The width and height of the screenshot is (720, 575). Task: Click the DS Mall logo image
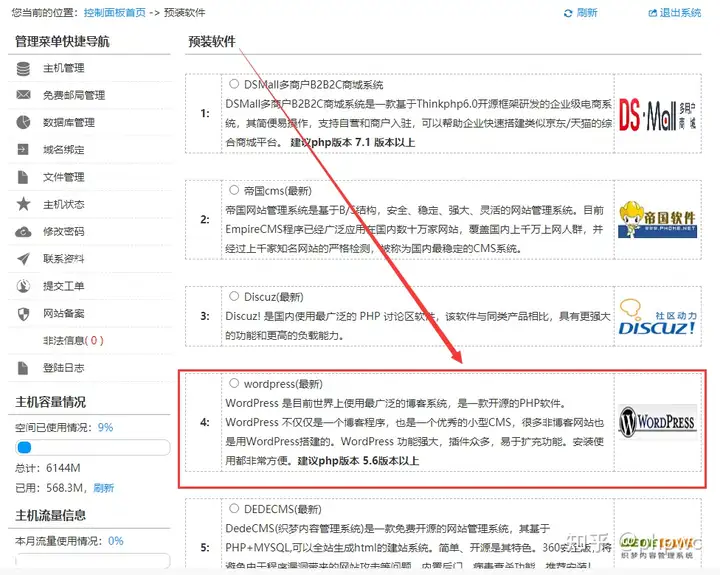click(x=658, y=115)
